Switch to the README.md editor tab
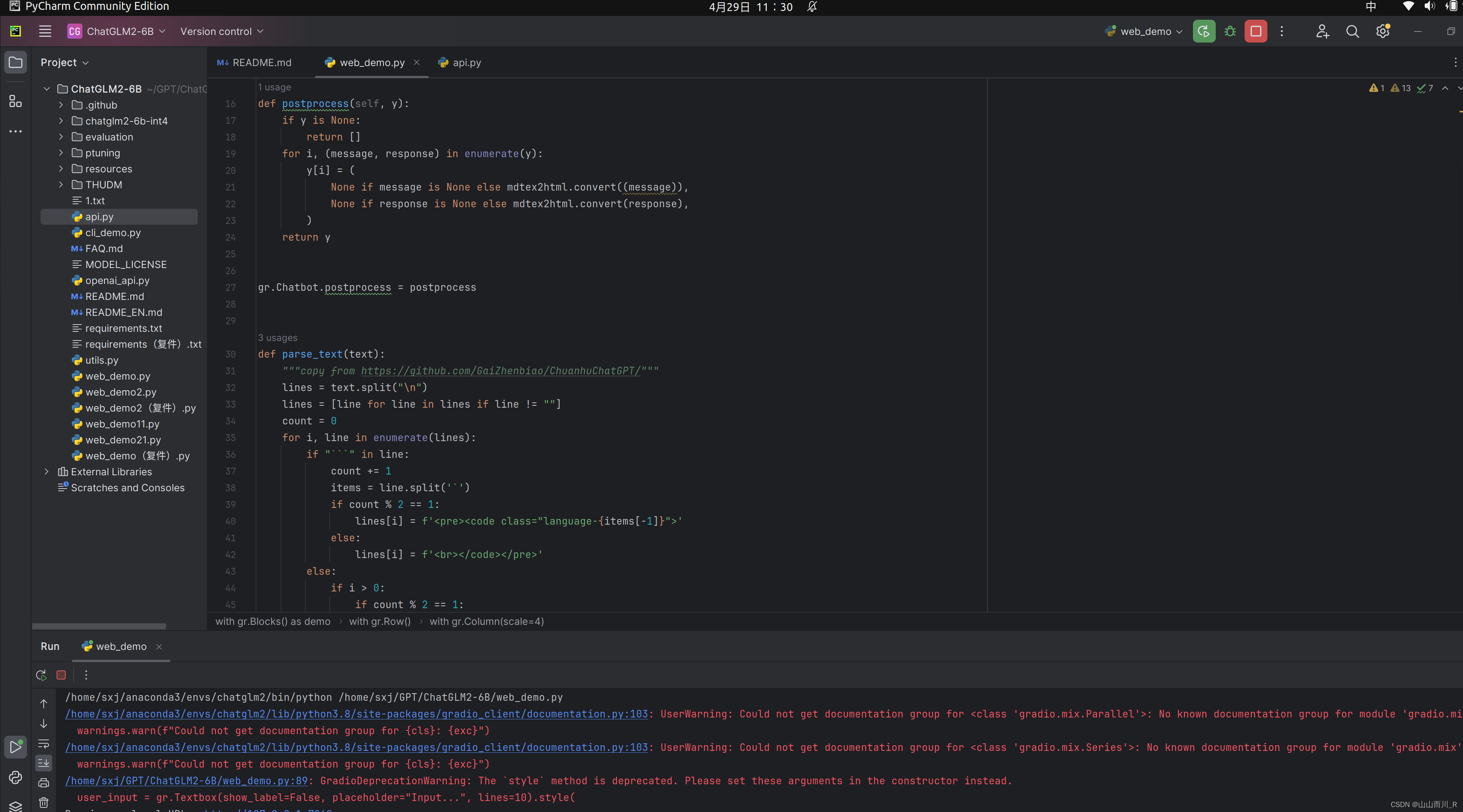The width and height of the screenshot is (1463, 812). 254,63
